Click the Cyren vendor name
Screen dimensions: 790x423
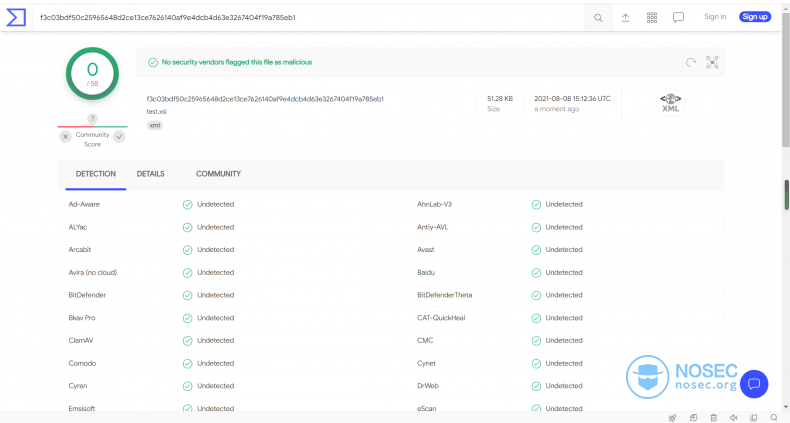pos(78,386)
